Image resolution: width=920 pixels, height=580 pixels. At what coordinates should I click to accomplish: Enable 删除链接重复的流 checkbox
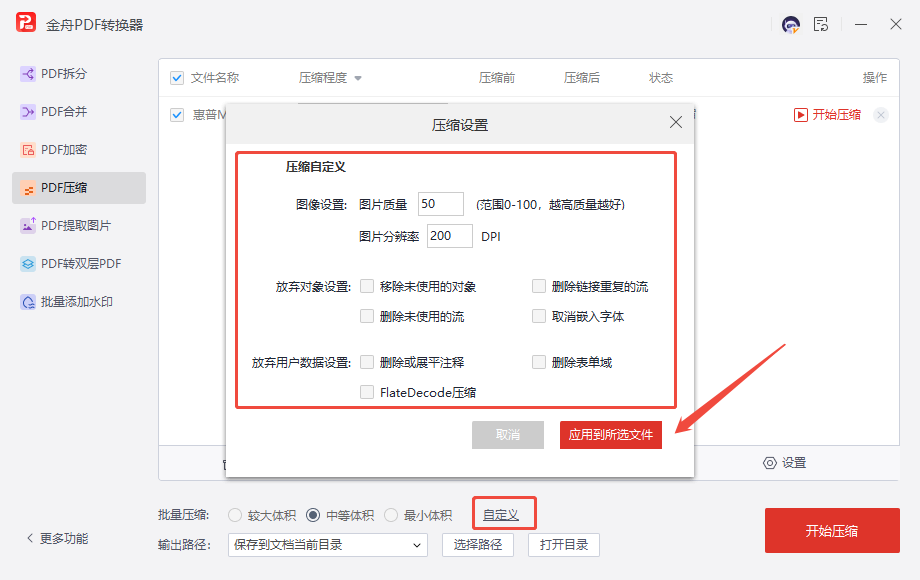[539, 286]
